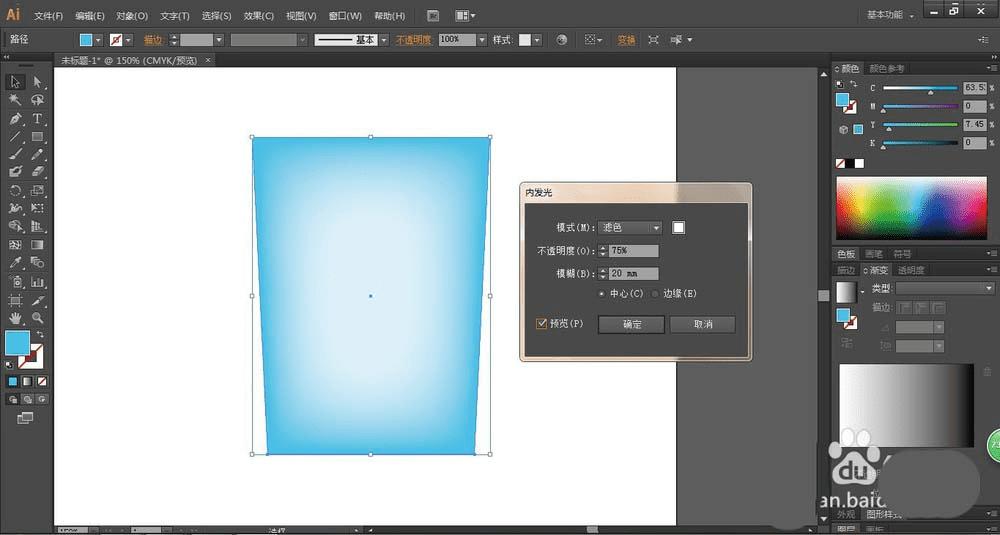1000x535 pixels.
Task: Select the Selection tool arrow
Action: pos(15,82)
